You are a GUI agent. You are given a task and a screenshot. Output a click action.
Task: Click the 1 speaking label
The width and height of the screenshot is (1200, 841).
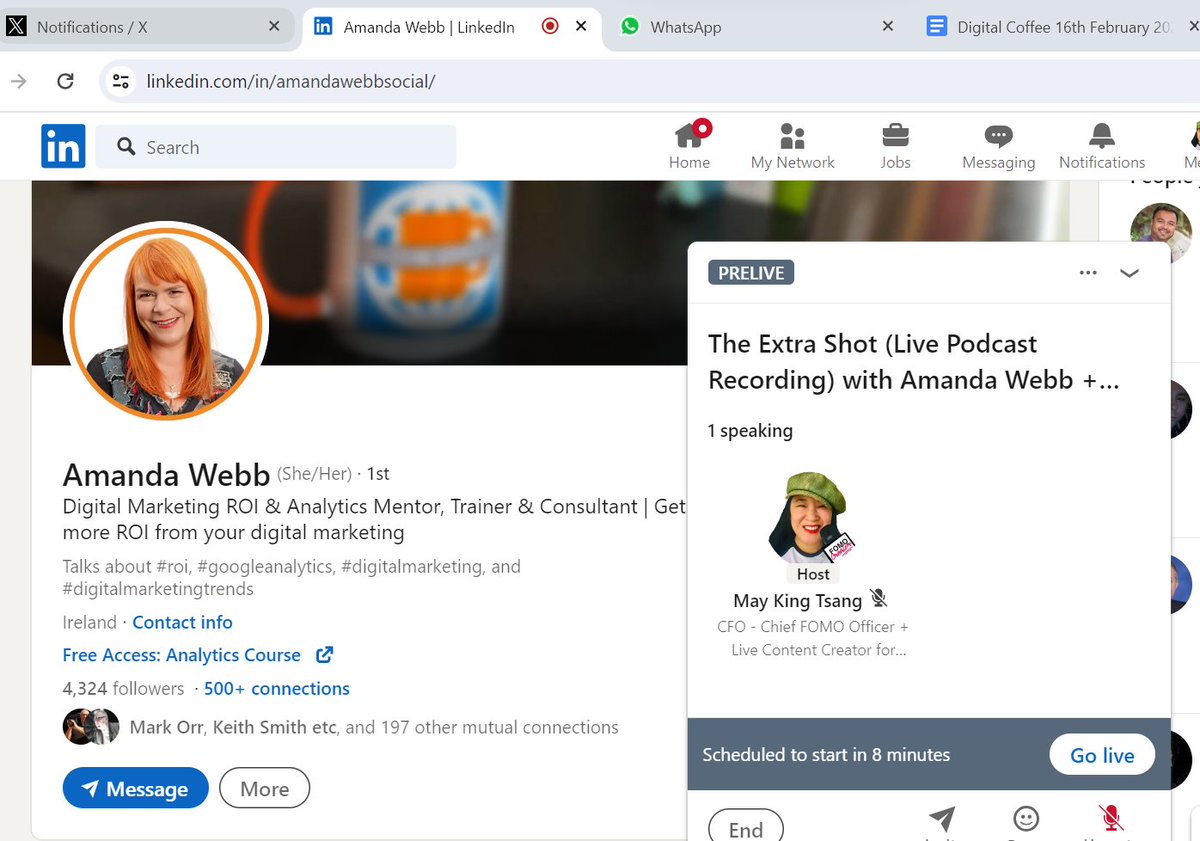click(x=750, y=431)
